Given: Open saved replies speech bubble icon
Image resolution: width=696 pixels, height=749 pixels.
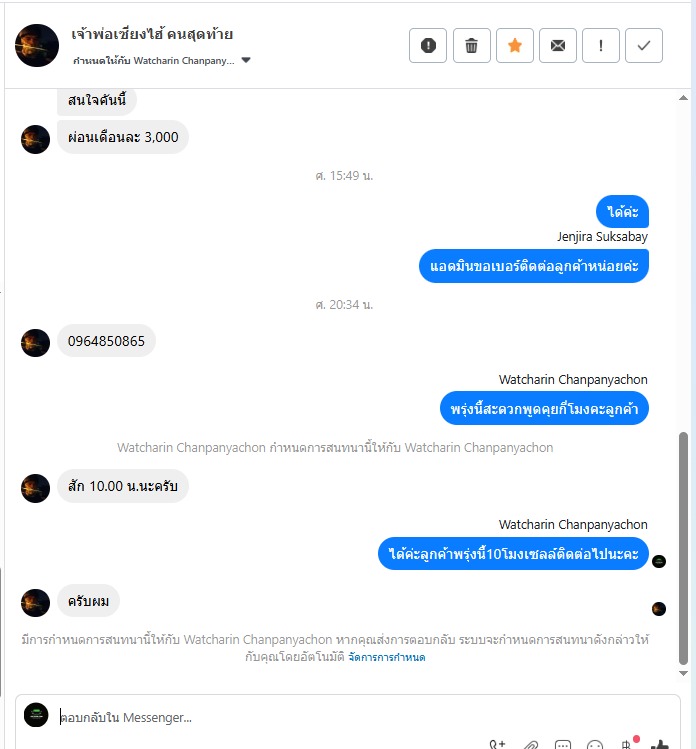Looking at the screenshot, I should [563, 744].
